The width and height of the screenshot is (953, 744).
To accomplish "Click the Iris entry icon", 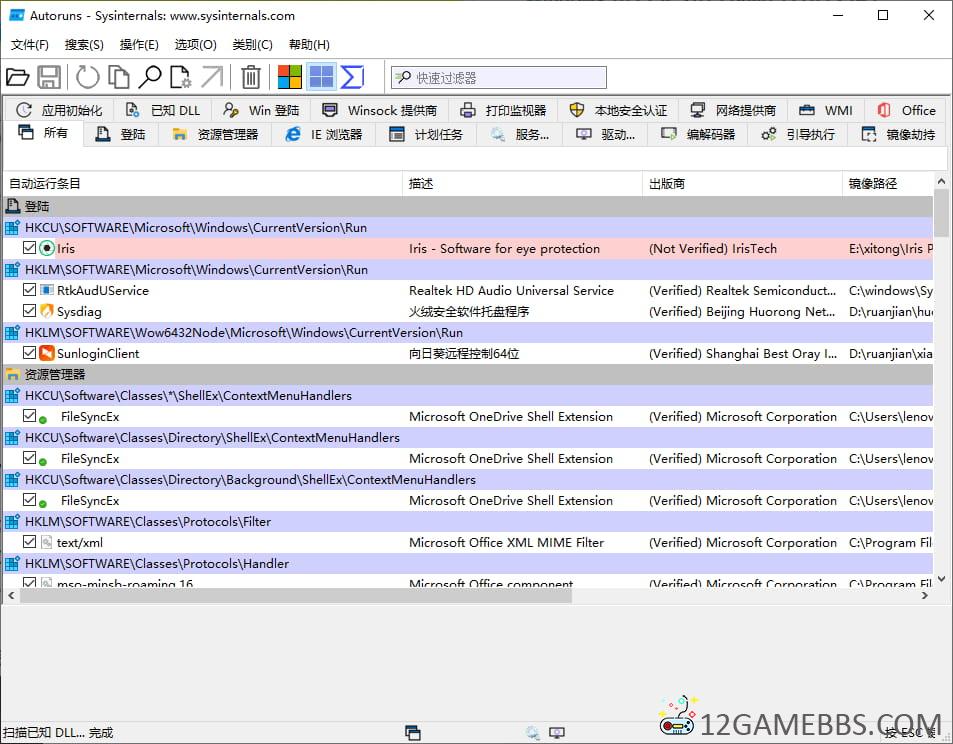I will click(x=47, y=248).
